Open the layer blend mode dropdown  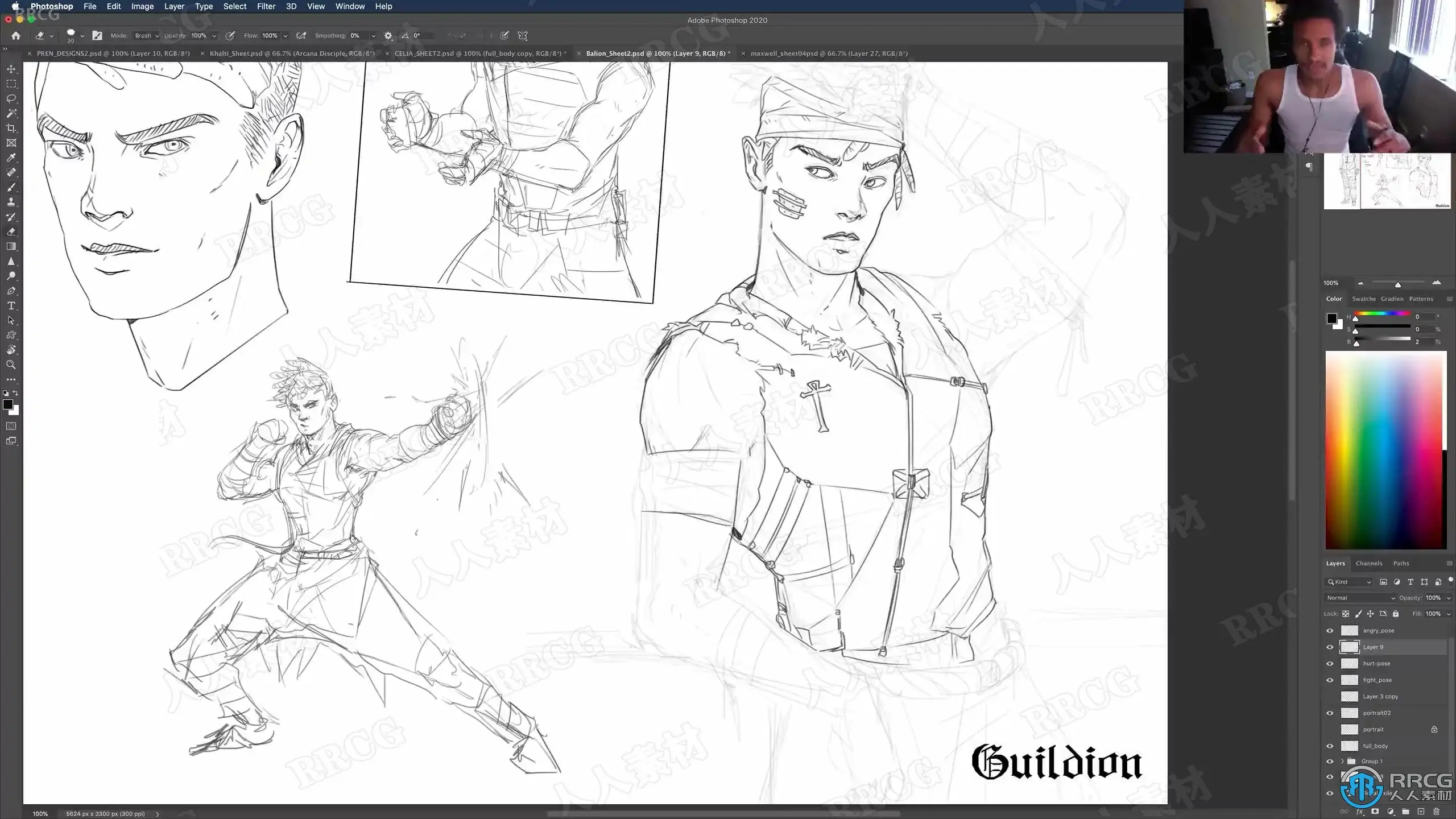click(1360, 598)
